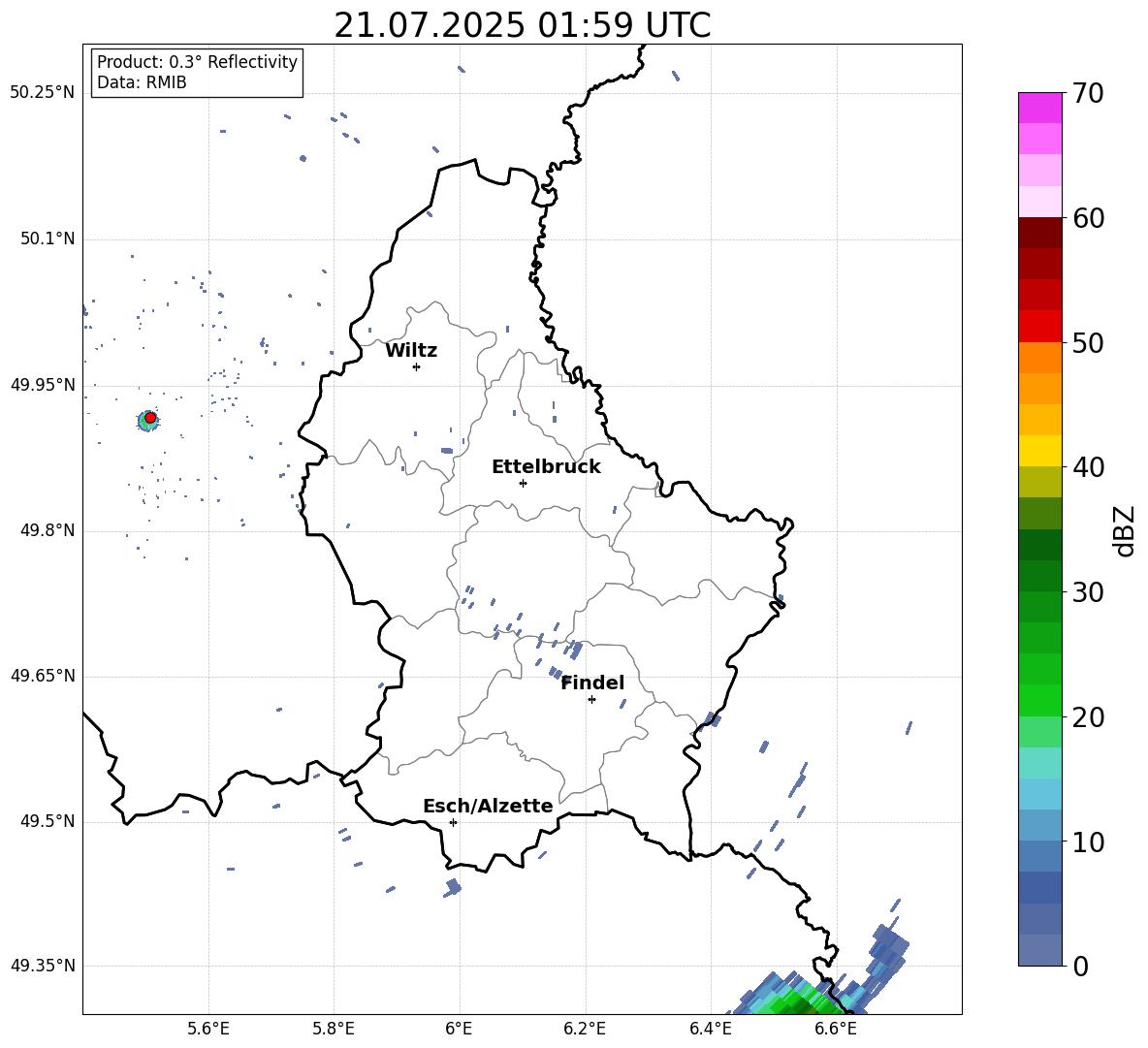1148x1048 pixels.
Task: Click the 50.25°N latitude label
Action: (43, 93)
